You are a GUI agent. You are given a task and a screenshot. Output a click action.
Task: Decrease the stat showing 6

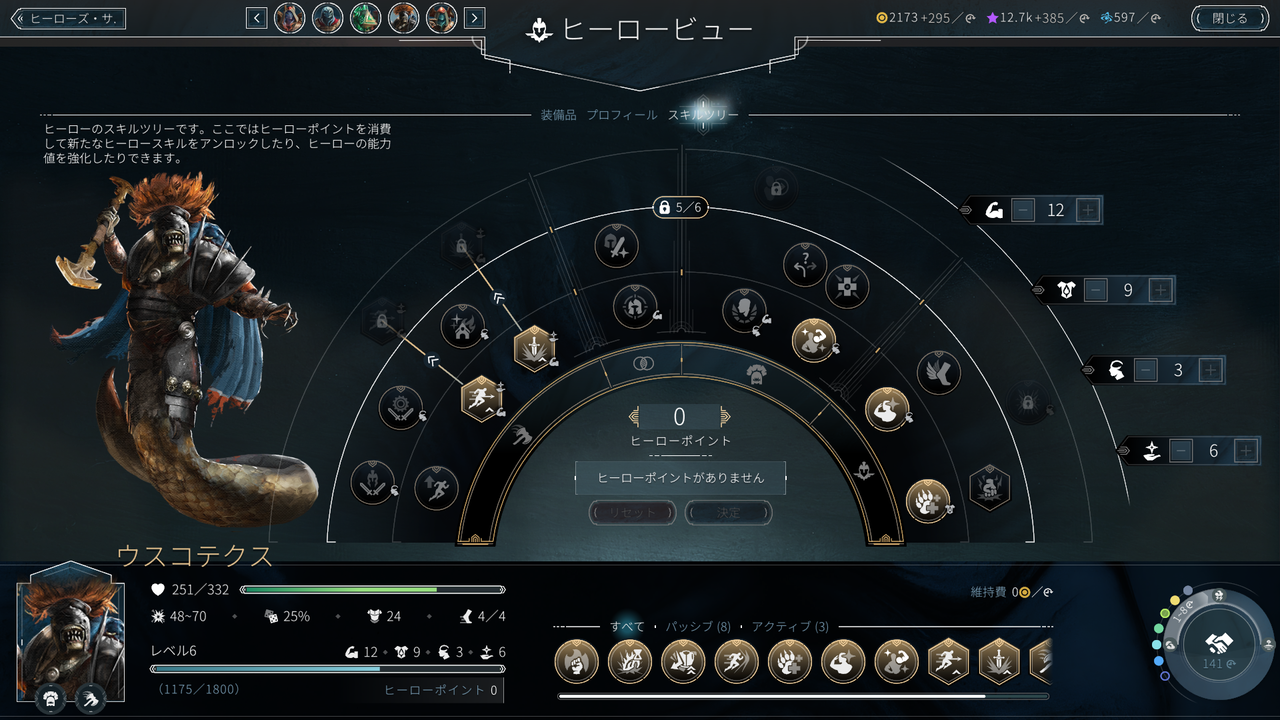(x=1182, y=451)
